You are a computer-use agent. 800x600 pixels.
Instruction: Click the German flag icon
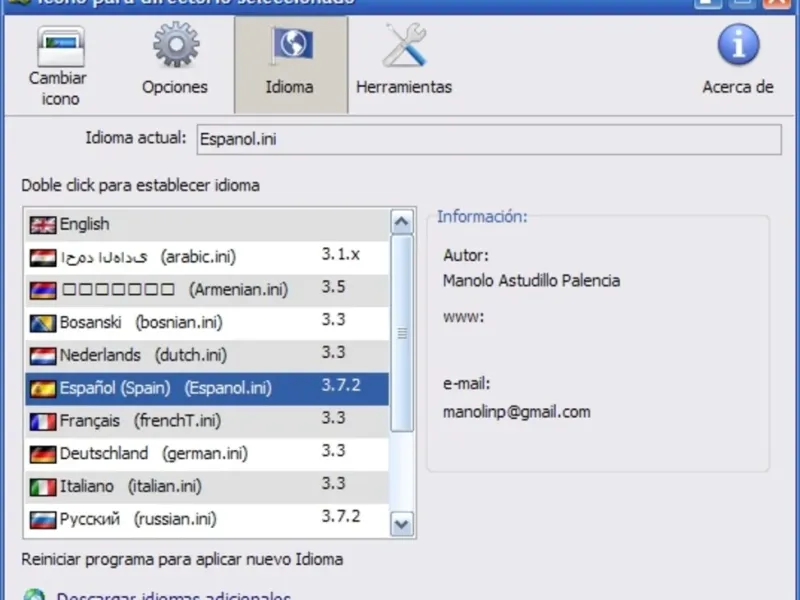click(43, 454)
